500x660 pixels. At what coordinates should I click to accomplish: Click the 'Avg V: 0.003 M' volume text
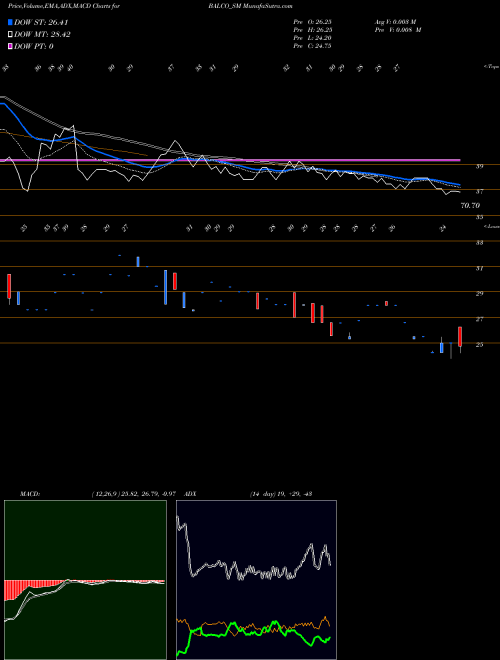(397, 22)
